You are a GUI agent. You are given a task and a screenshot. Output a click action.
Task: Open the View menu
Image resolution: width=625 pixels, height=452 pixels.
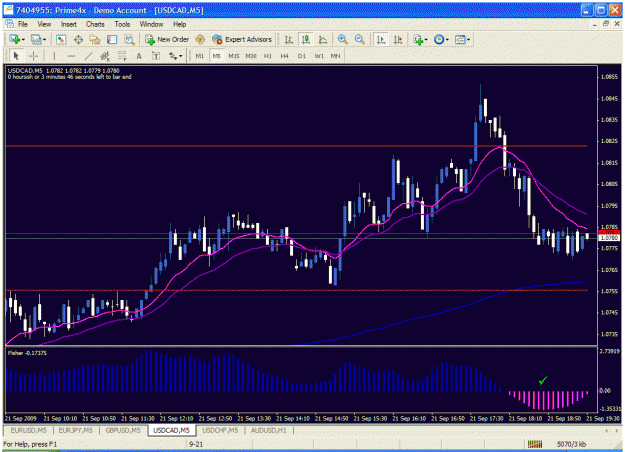tap(44, 24)
